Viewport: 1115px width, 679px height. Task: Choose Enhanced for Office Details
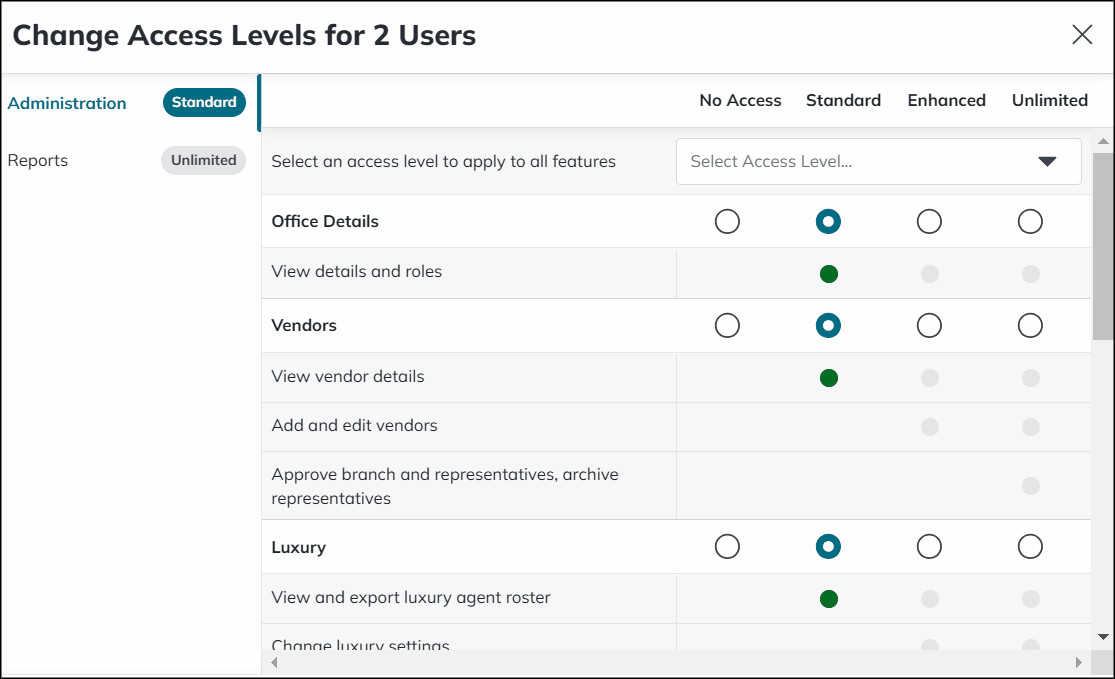point(929,222)
